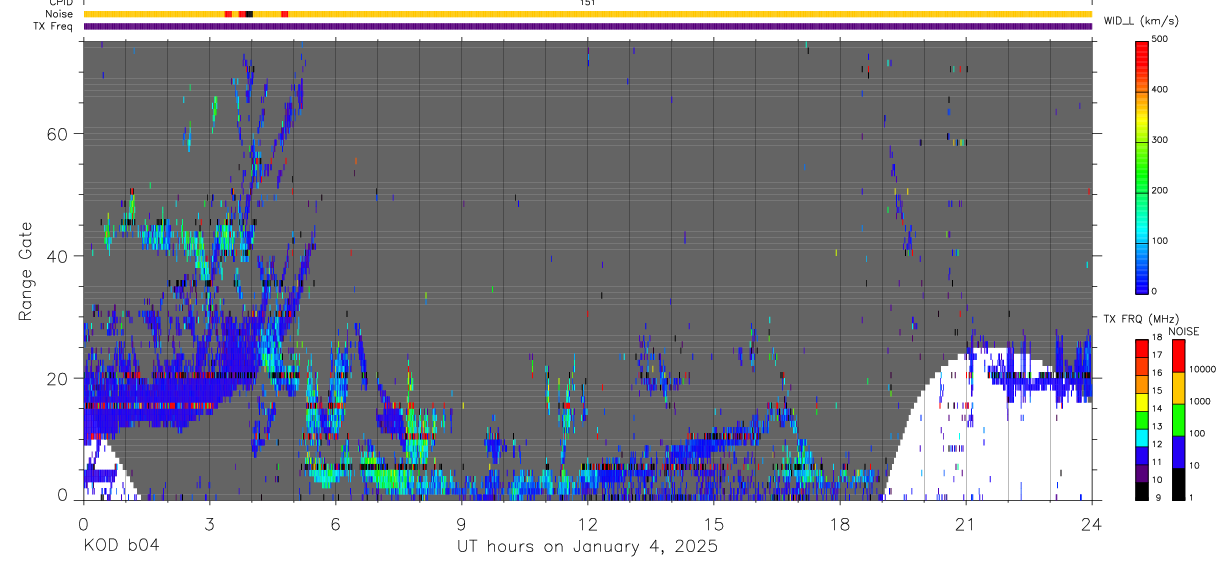Click the 'Noise' row label at top
This screenshot has height=567, width=1228.
point(59,14)
